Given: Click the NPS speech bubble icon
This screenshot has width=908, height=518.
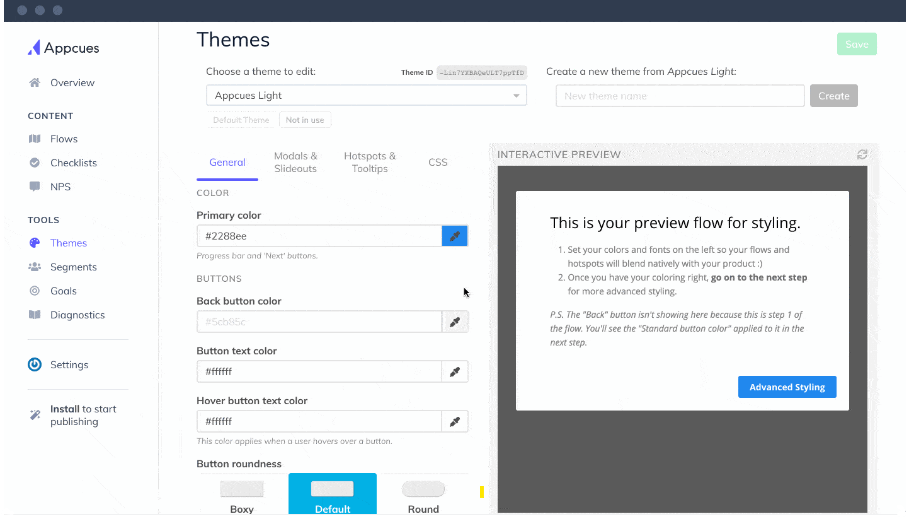Looking at the screenshot, I should (35, 186).
